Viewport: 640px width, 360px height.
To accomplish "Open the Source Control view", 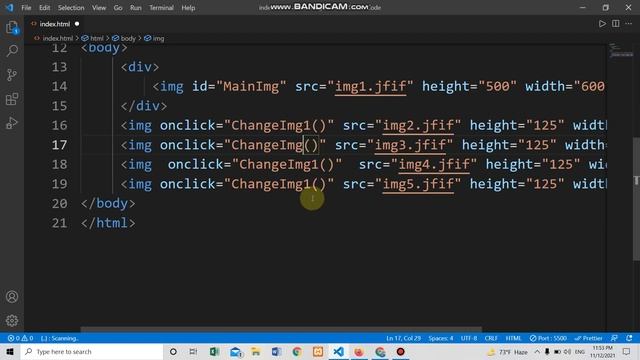I will tap(12, 75).
